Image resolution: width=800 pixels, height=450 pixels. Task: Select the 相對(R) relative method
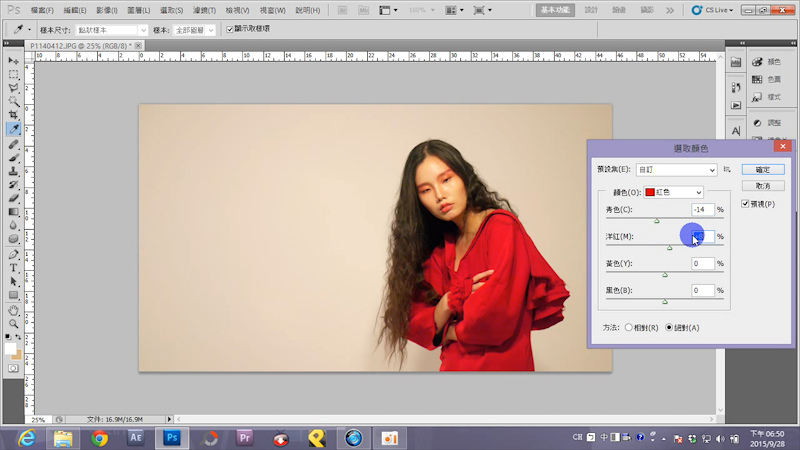click(x=629, y=328)
